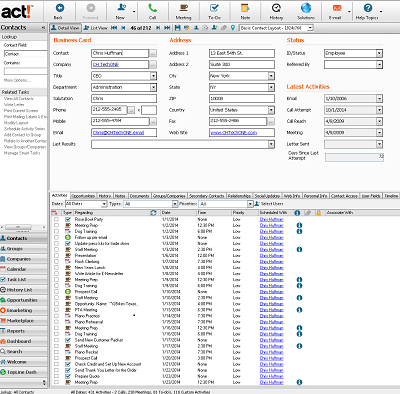
Task: Go to first record arrow
Action: point(114,28)
